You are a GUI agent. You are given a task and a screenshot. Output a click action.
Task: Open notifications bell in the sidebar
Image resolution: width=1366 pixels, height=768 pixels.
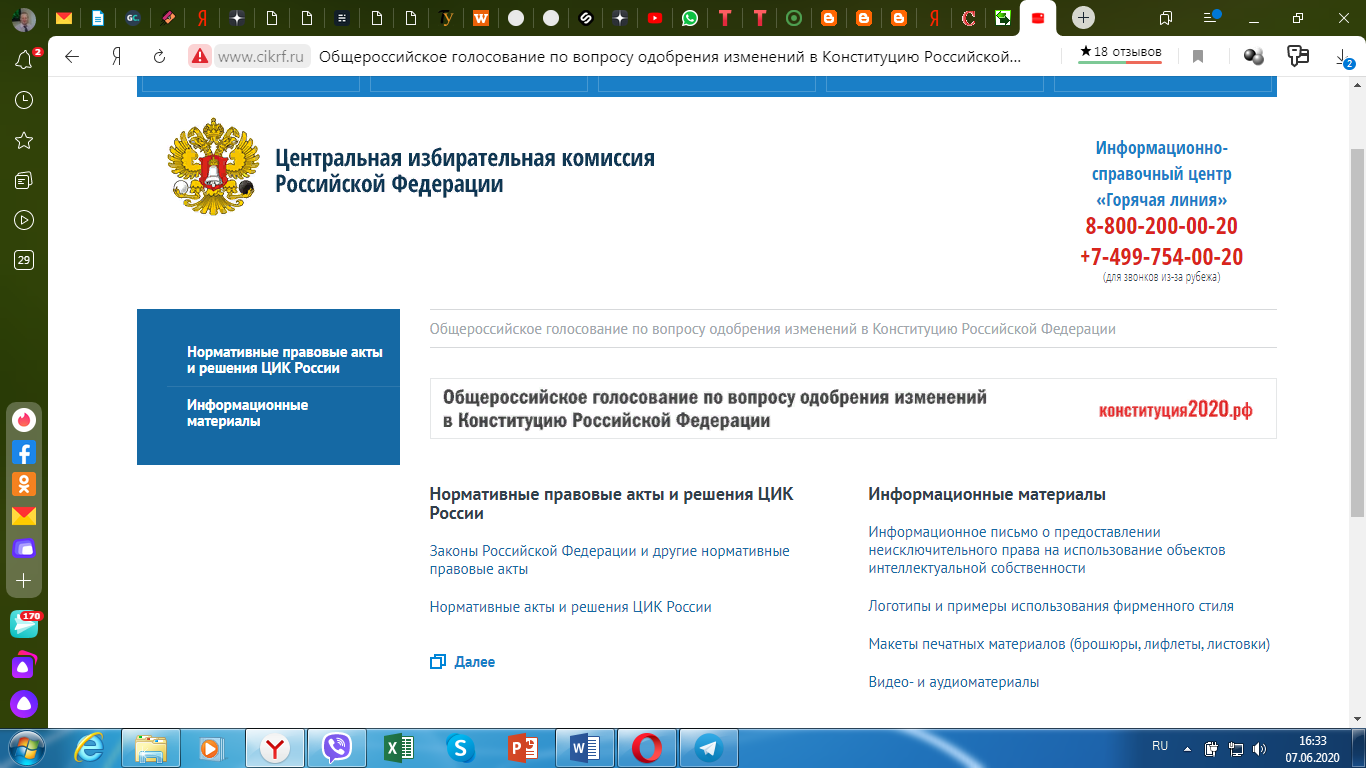[x=24, y=60]
